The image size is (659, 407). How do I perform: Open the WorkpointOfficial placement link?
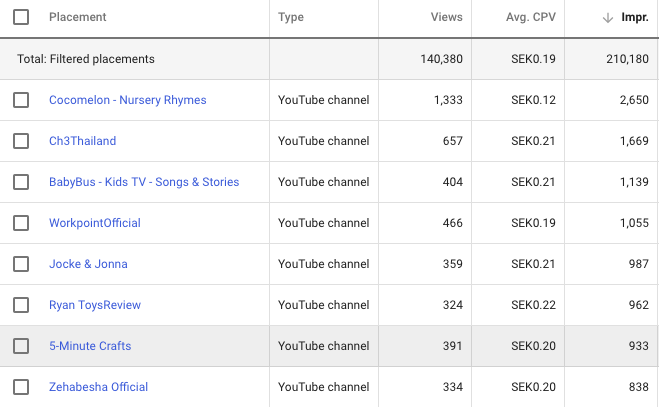[95, 223]
